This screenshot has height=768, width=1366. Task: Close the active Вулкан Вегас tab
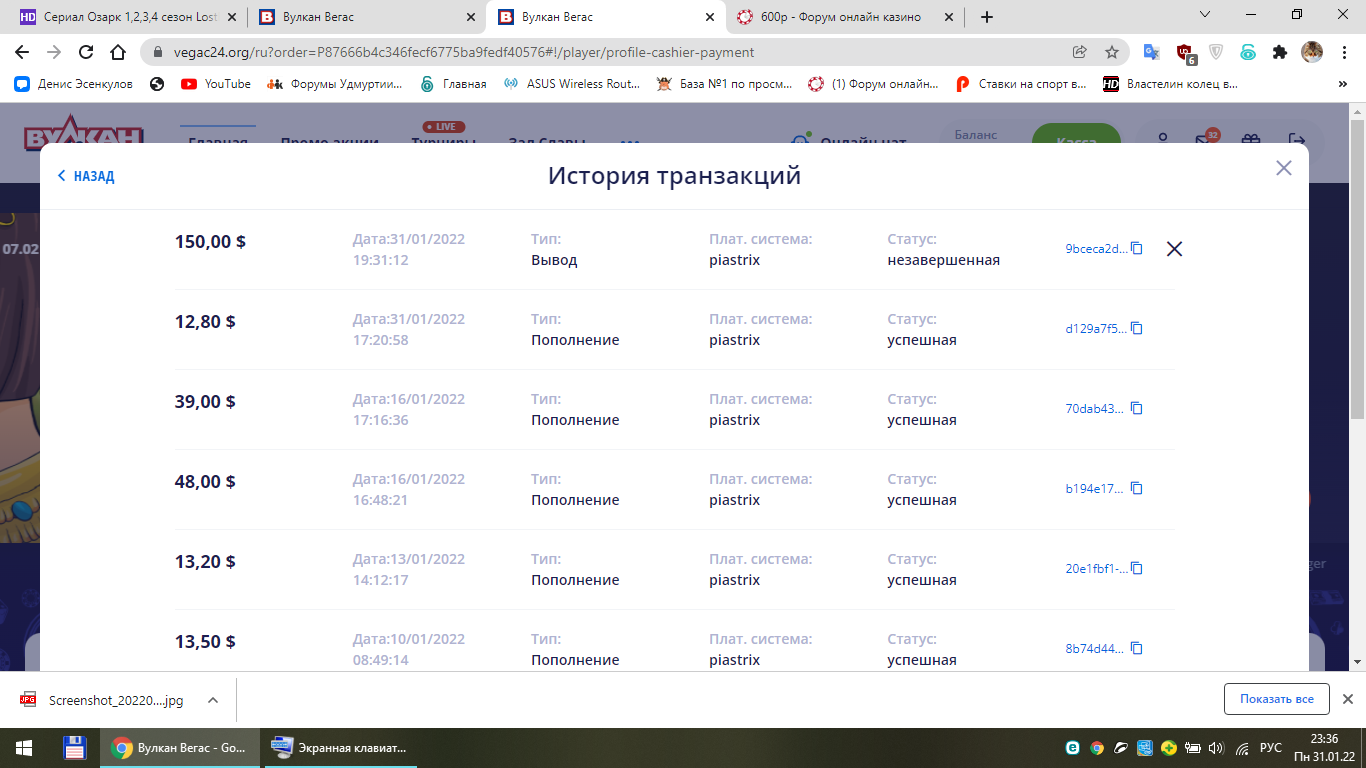[x=710, y=17]
